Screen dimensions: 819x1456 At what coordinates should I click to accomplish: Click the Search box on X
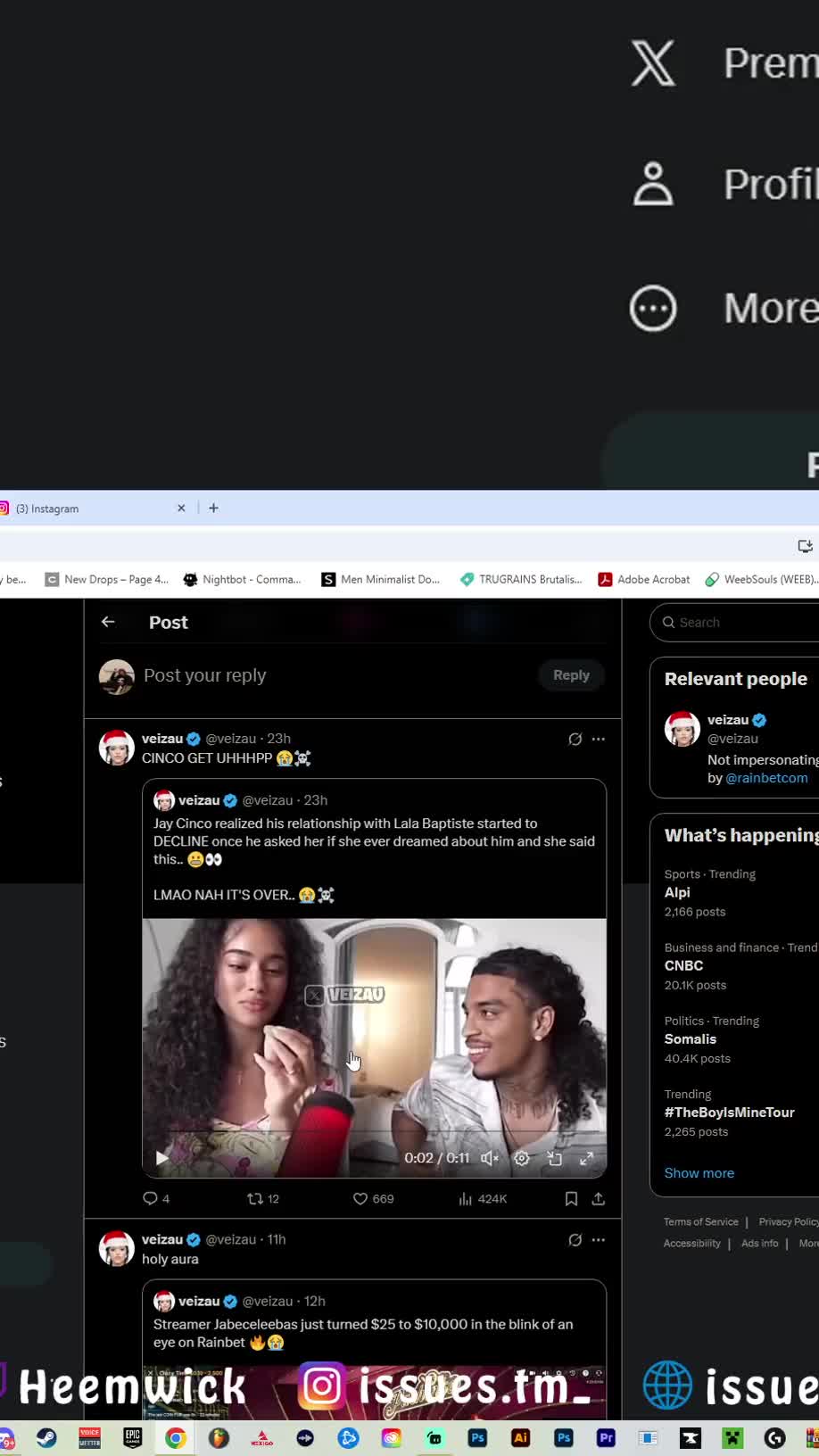pos(736,622)
